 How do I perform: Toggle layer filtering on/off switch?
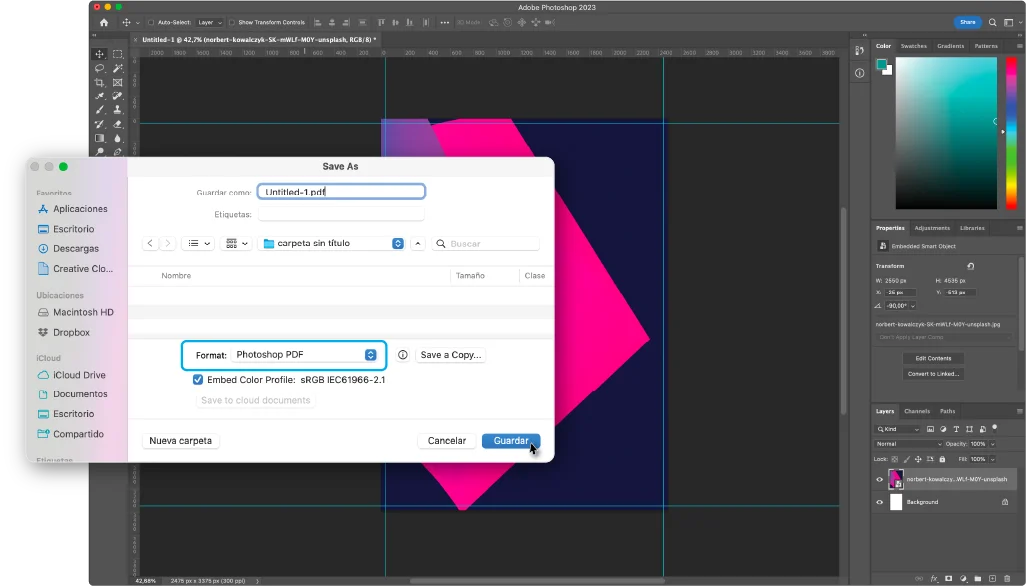click(x=995, y=428)
